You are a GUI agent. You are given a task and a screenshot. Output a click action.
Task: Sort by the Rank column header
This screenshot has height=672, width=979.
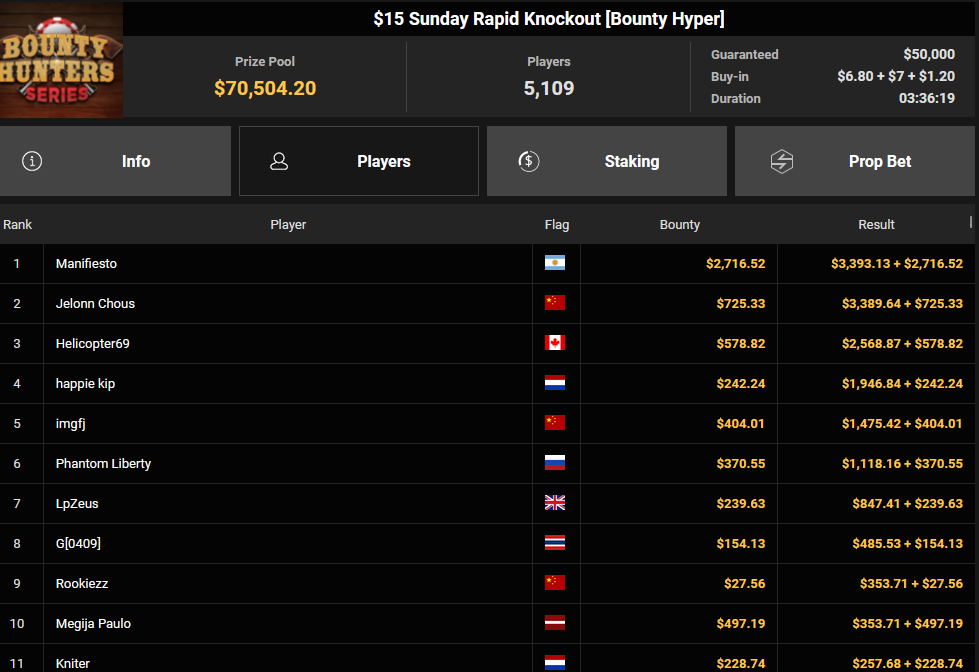point(18,225)
